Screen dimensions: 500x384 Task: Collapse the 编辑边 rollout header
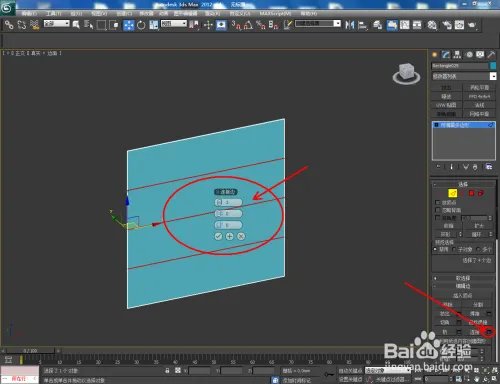[463, 286]
